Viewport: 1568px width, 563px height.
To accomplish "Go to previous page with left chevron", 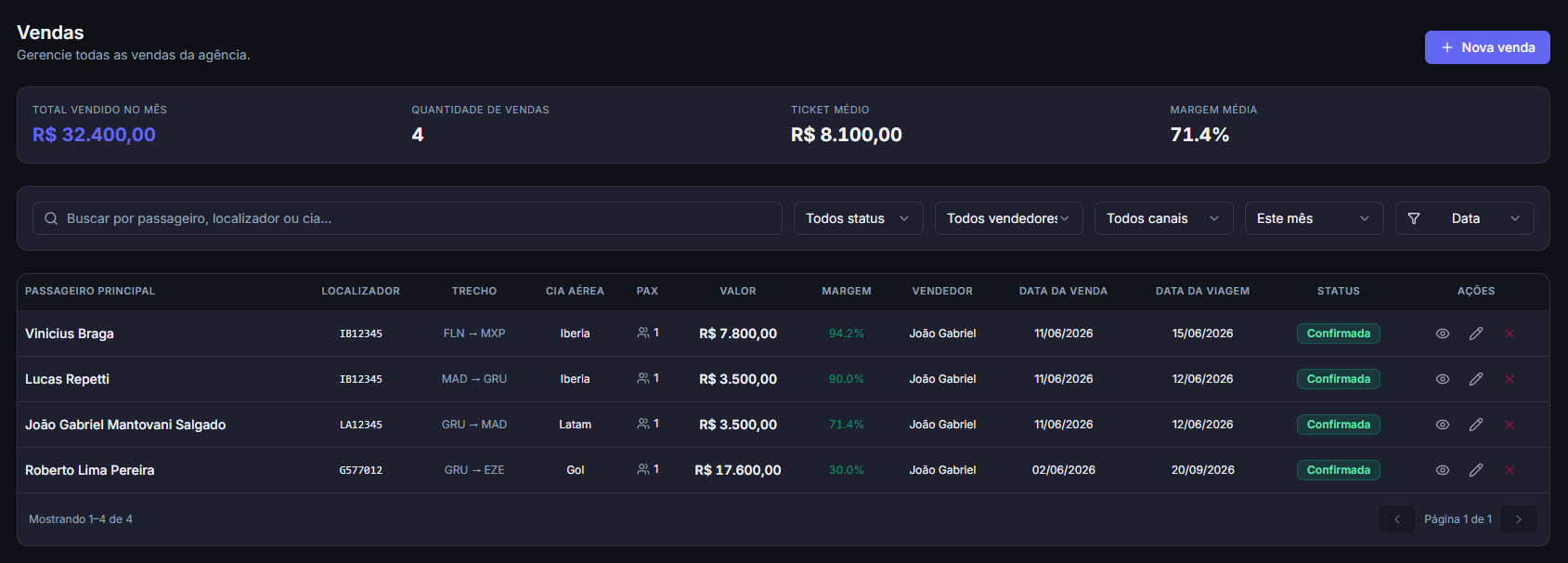I will tap(1397, 519).
